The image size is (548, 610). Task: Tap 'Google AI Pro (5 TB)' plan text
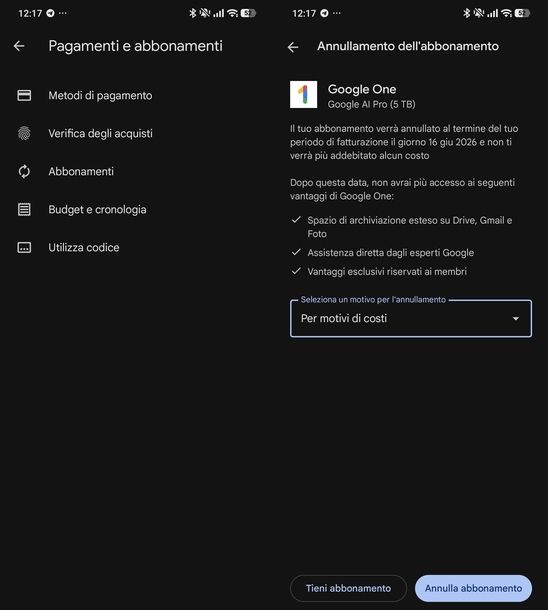tap(371, 104)
